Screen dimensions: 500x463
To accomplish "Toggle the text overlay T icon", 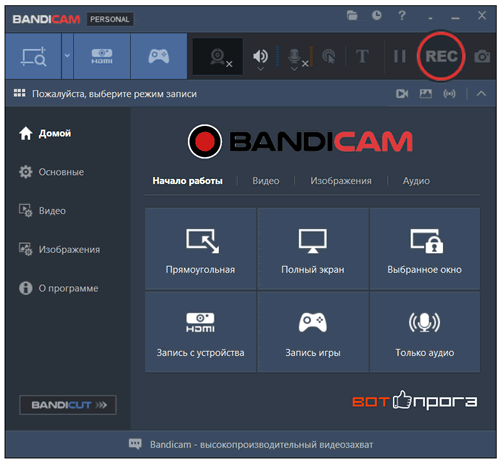I will coord(362,56).
